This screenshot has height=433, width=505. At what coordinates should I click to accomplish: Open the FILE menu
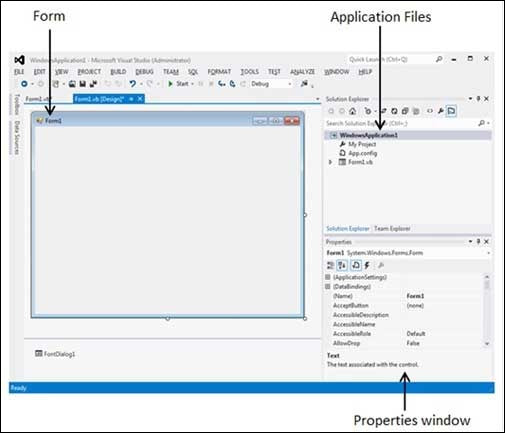click(19, 72)
